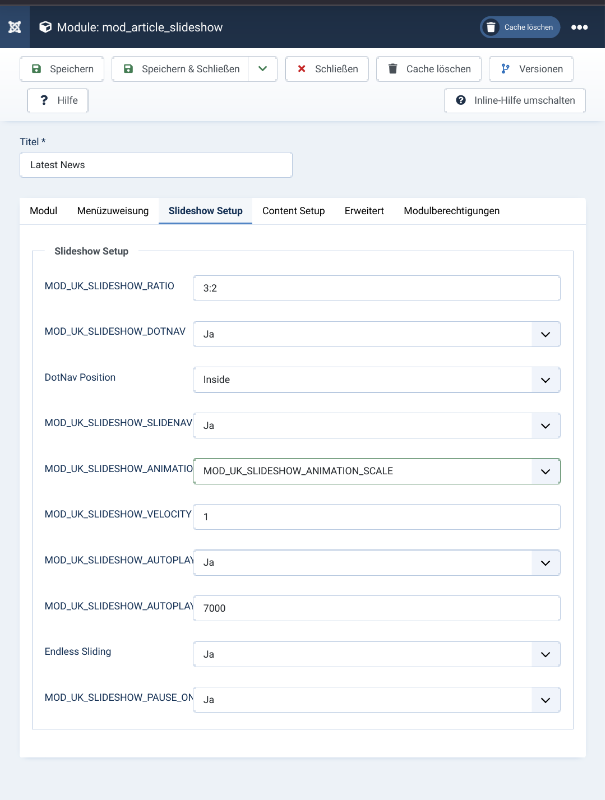Switch to the Content Setup tab
605x800 pixels.
pos(293,211)
